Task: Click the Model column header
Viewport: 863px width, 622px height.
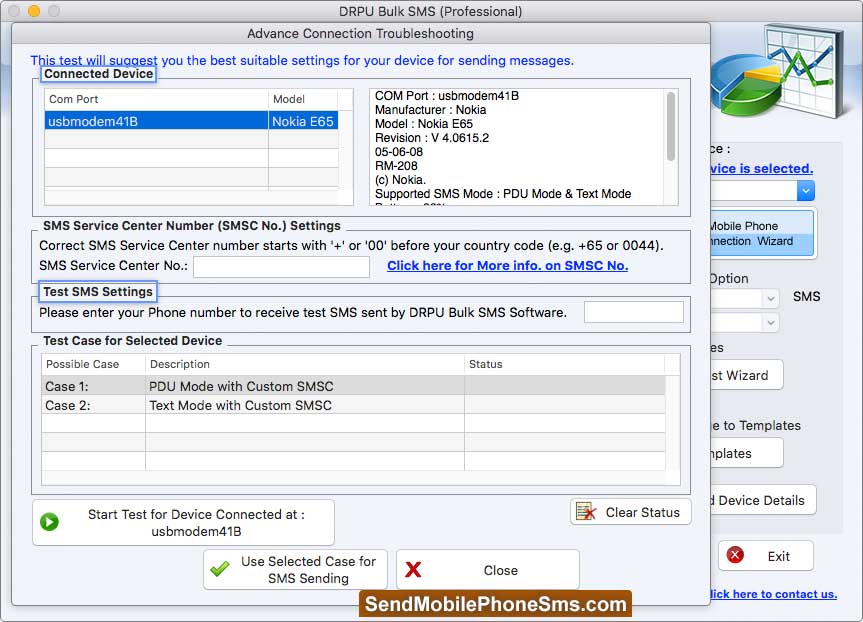Action: 303,100
